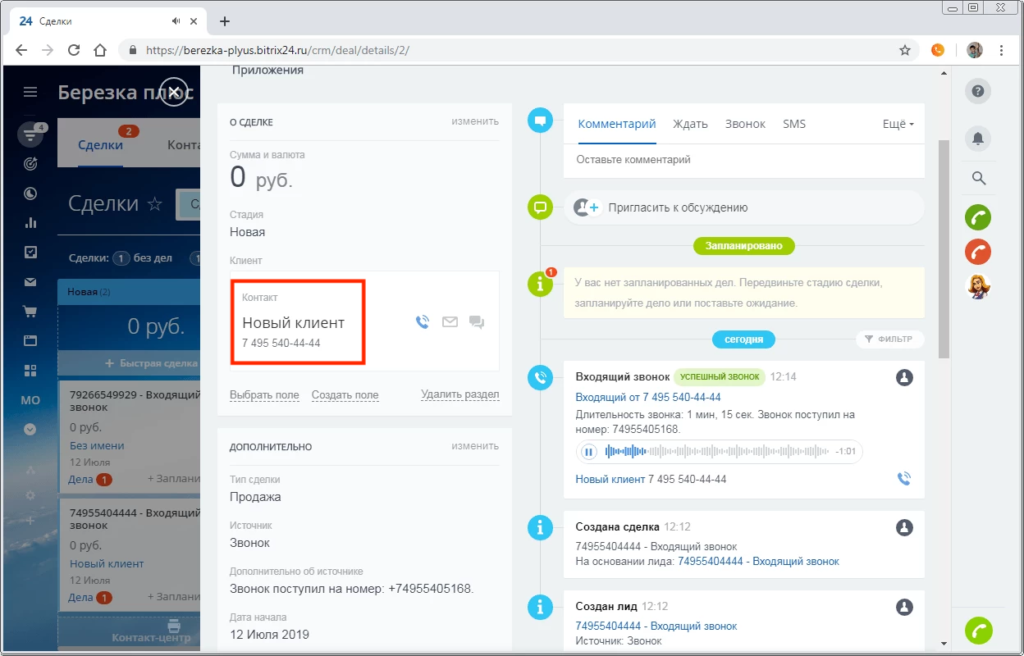1024x656 pixels.
Task: Seek within the call recording waveform
Action: (717, 451)
